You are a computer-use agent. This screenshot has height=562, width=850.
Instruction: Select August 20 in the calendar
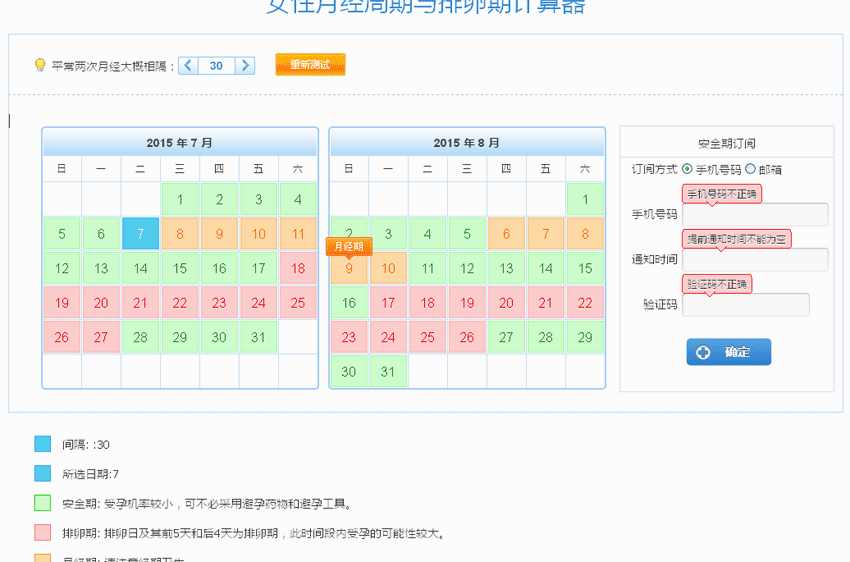click(x=506, y=302)
